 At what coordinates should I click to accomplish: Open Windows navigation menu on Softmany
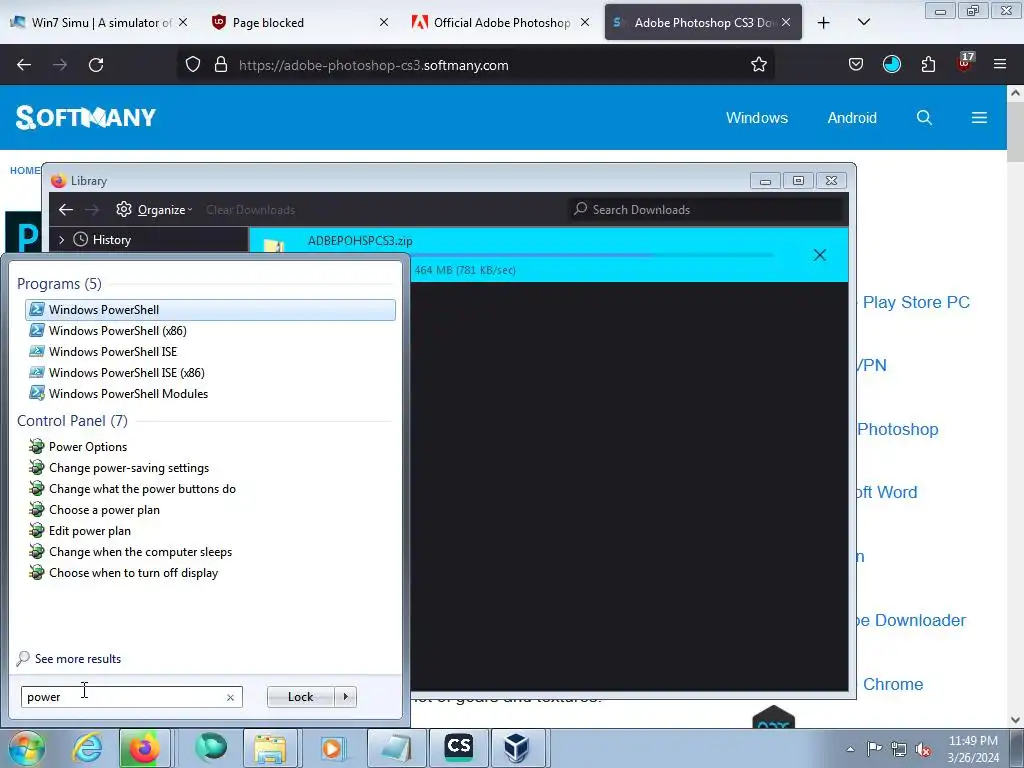(x=757, y=118)
